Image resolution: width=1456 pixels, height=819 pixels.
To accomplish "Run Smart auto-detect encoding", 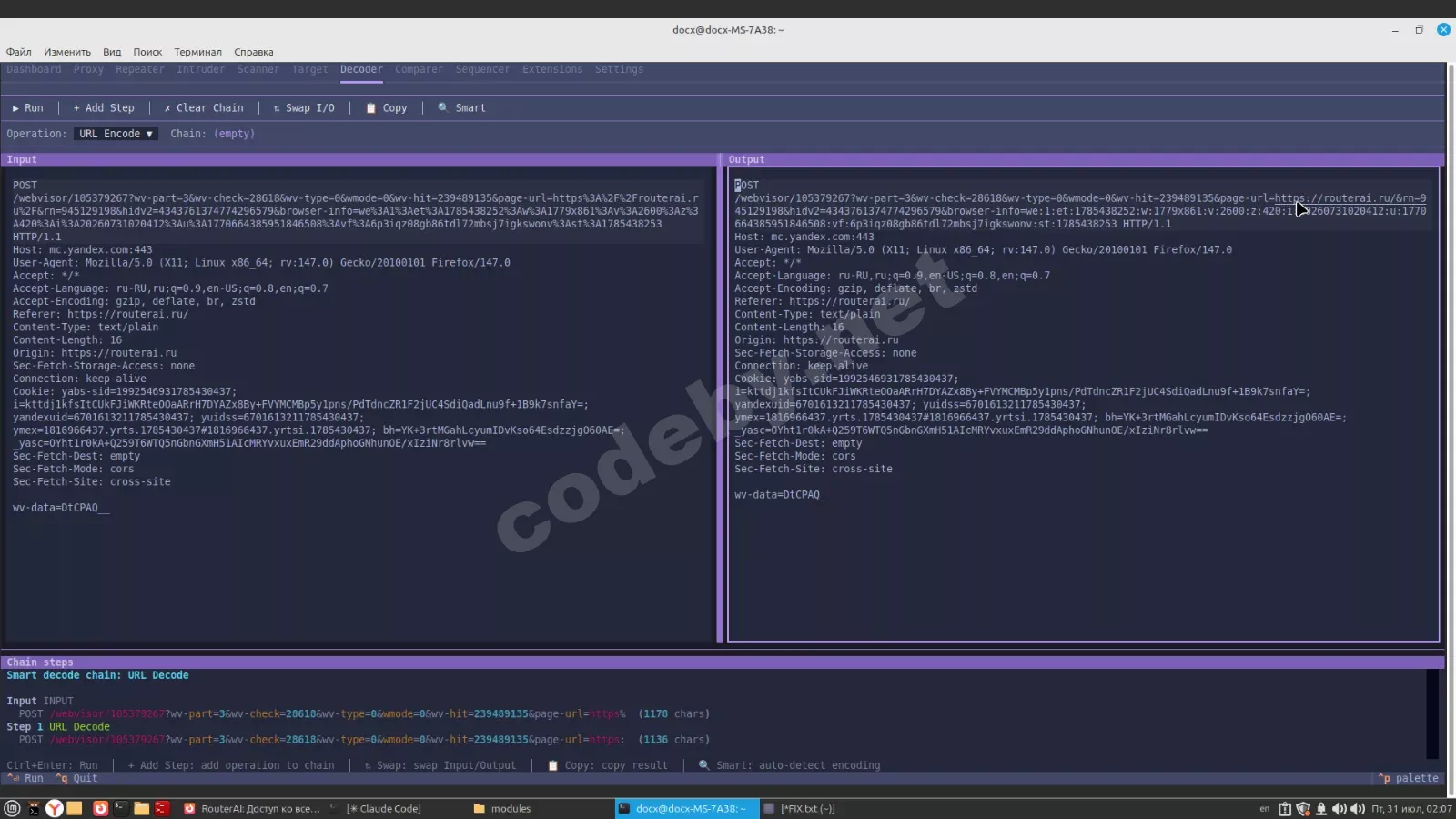I will tap(462, 107).
